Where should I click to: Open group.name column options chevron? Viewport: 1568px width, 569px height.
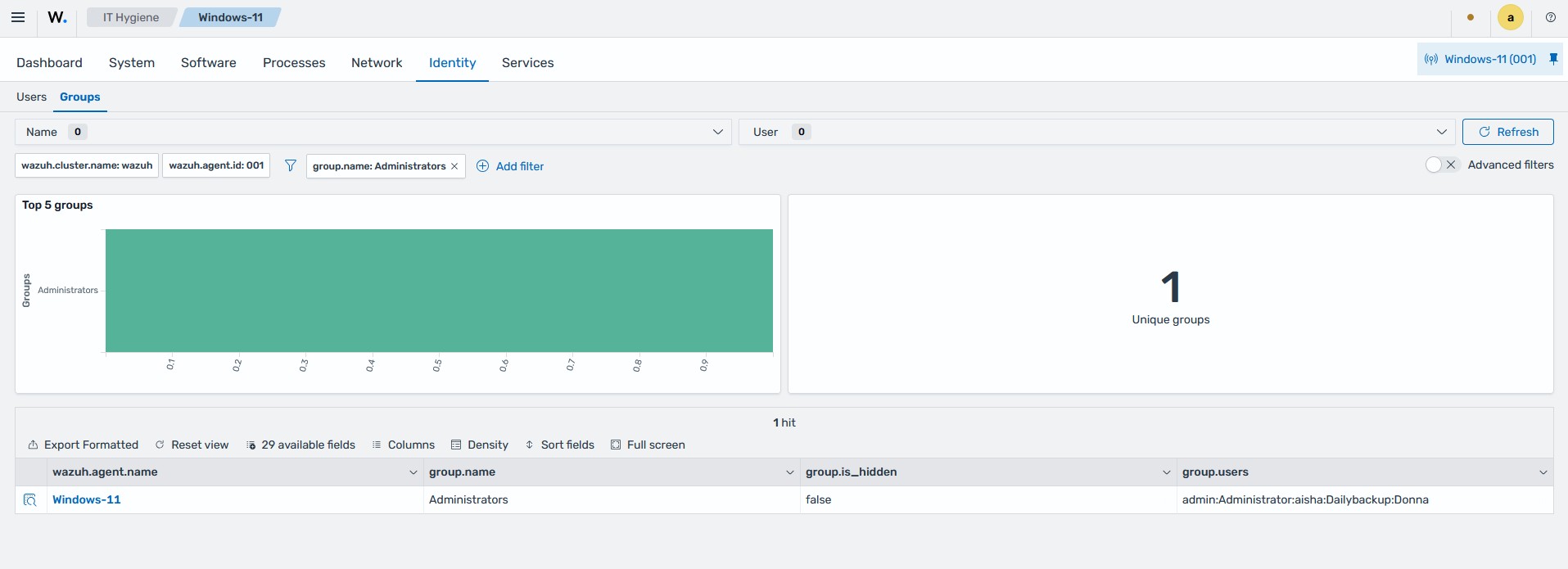pyautogui.click(x=790, y=472)
